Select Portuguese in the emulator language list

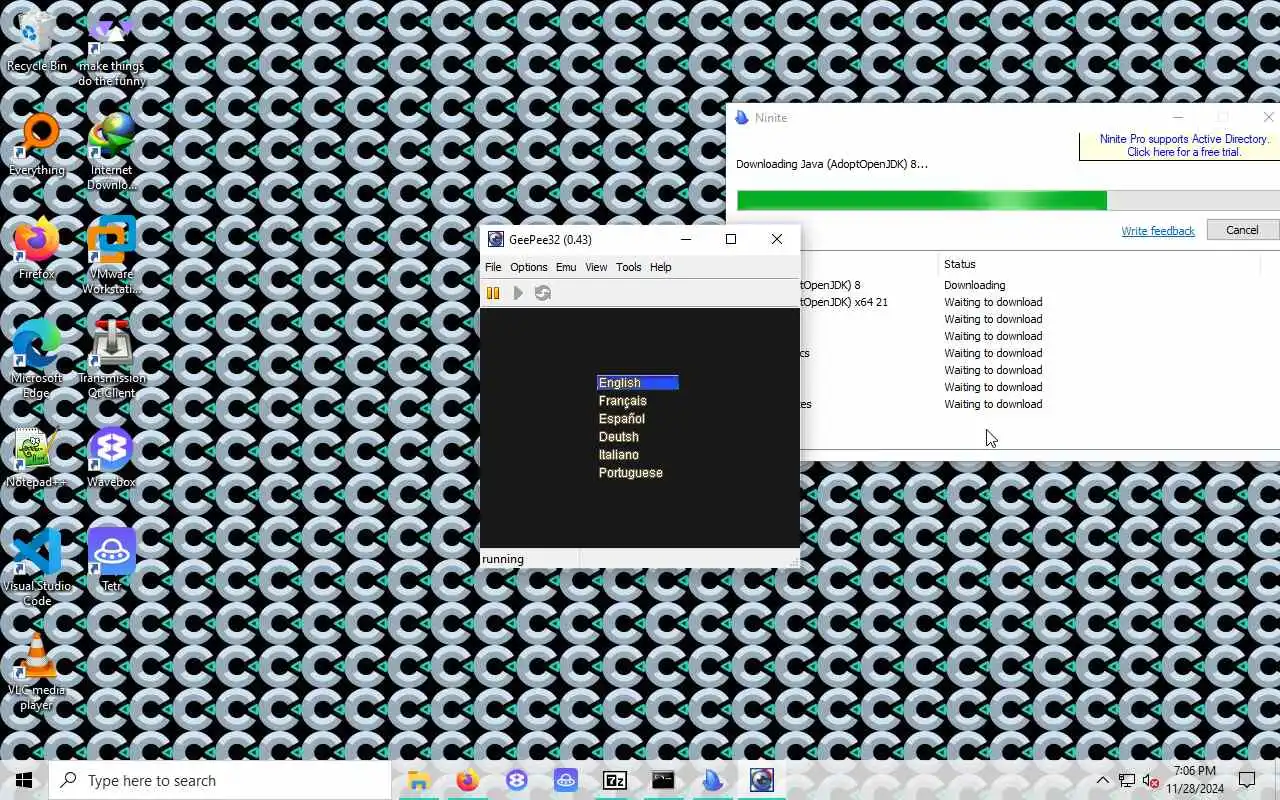click(631, 473)
